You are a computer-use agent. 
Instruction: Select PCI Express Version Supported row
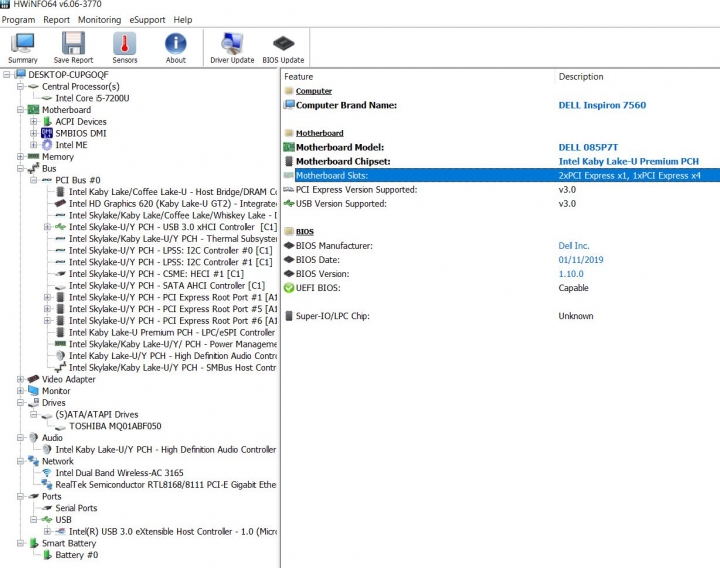point(501,190)
